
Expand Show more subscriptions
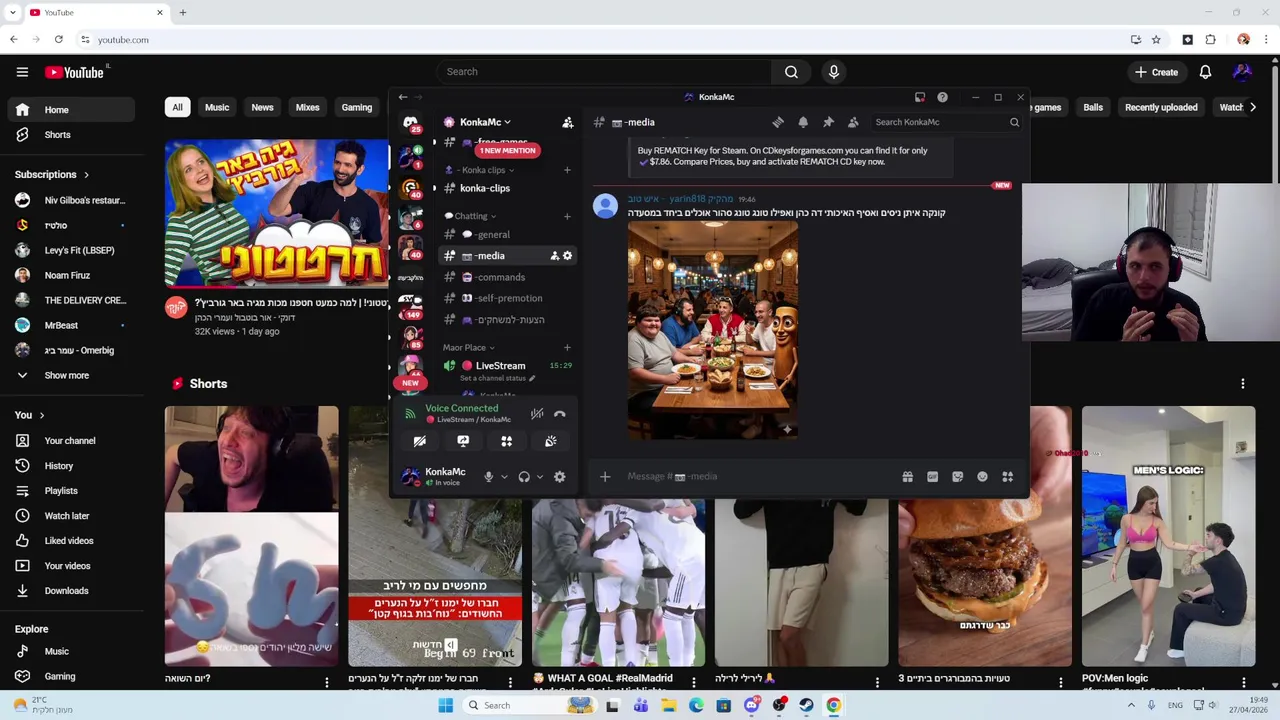click(x=66, y=376)
